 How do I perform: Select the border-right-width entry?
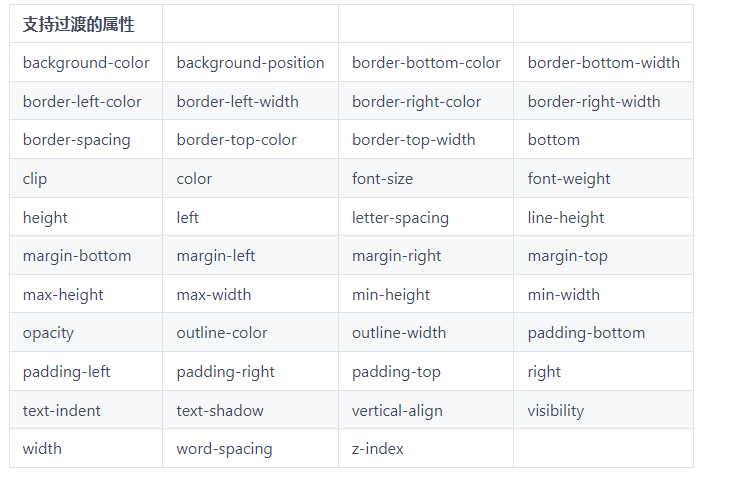click(594, 102)
